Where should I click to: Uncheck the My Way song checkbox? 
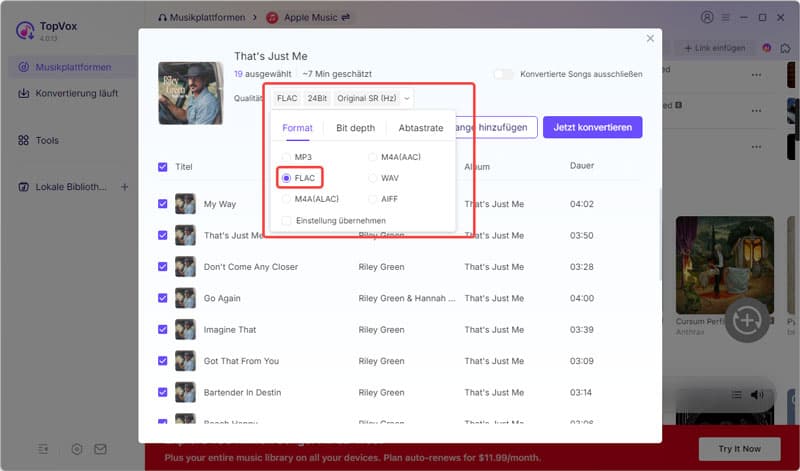tap(163, 204)
